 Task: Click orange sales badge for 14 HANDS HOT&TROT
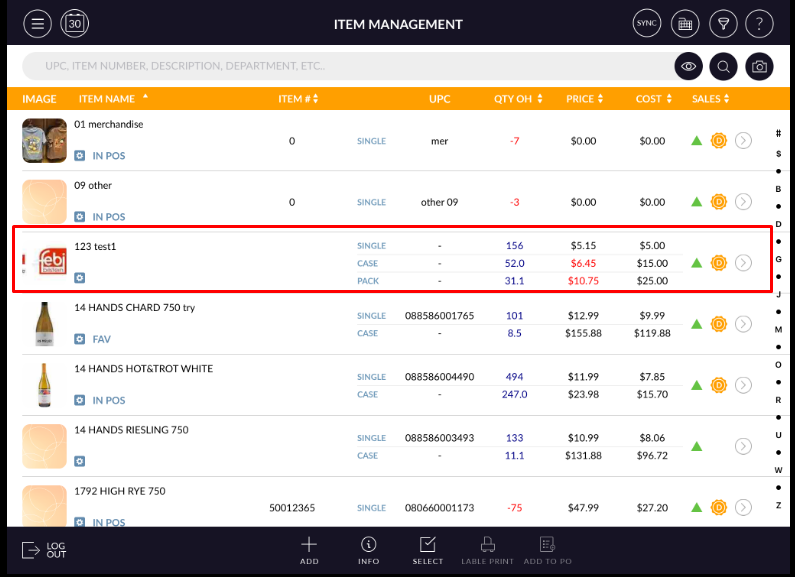(x=718, y=385)
